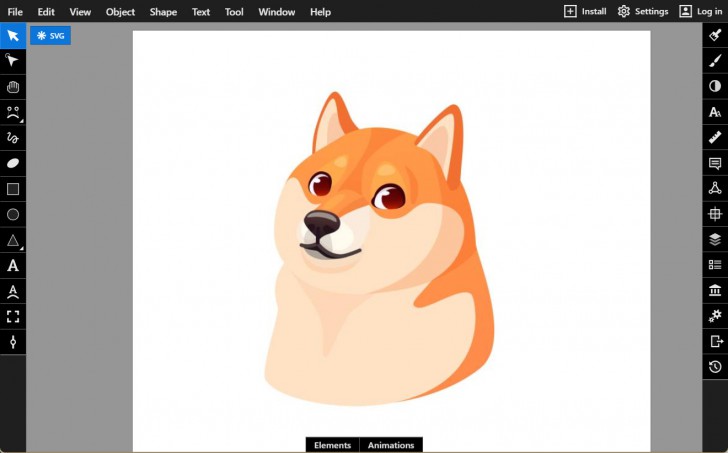Select the Blob filled ellipse tool
The height and width of the screenshot is (453, 728).
point(13,163)
